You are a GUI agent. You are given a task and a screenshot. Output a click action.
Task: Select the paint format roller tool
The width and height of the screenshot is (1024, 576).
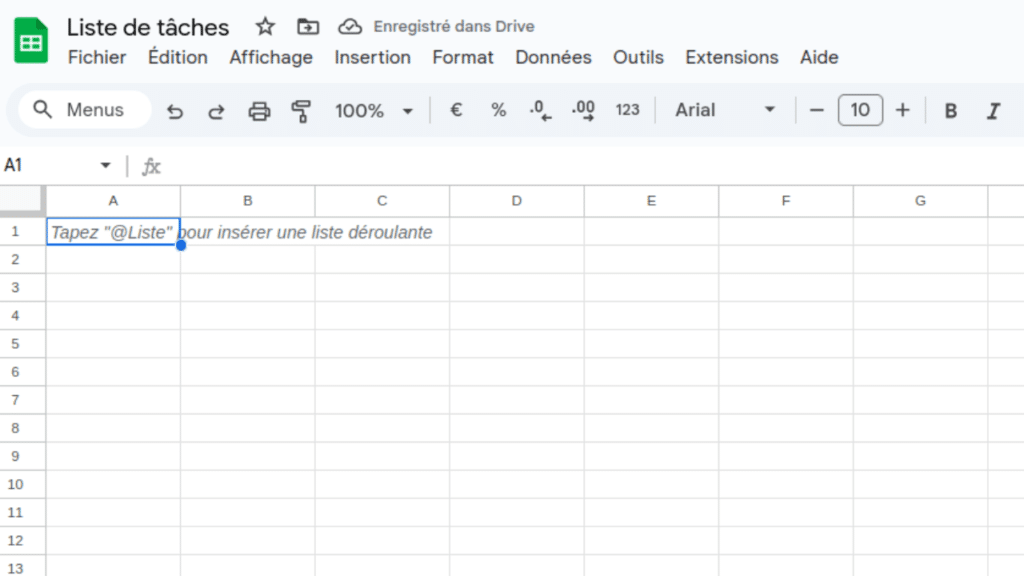tap(301, 111)
